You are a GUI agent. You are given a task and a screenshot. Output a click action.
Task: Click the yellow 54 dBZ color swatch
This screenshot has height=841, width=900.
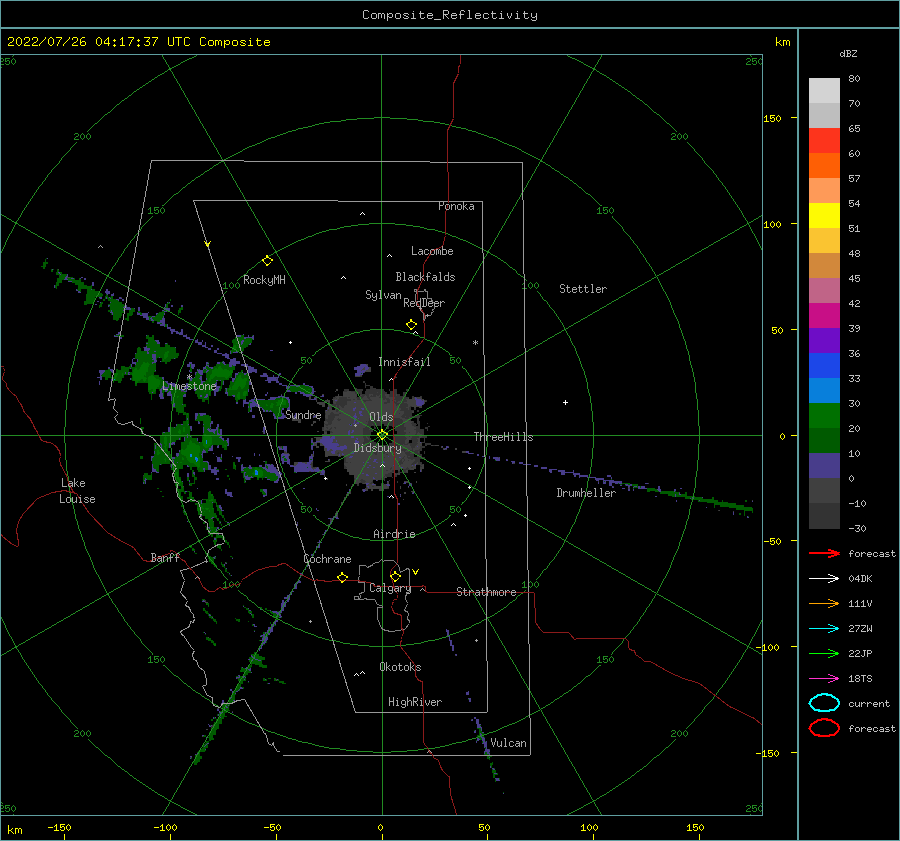point(824,215)
